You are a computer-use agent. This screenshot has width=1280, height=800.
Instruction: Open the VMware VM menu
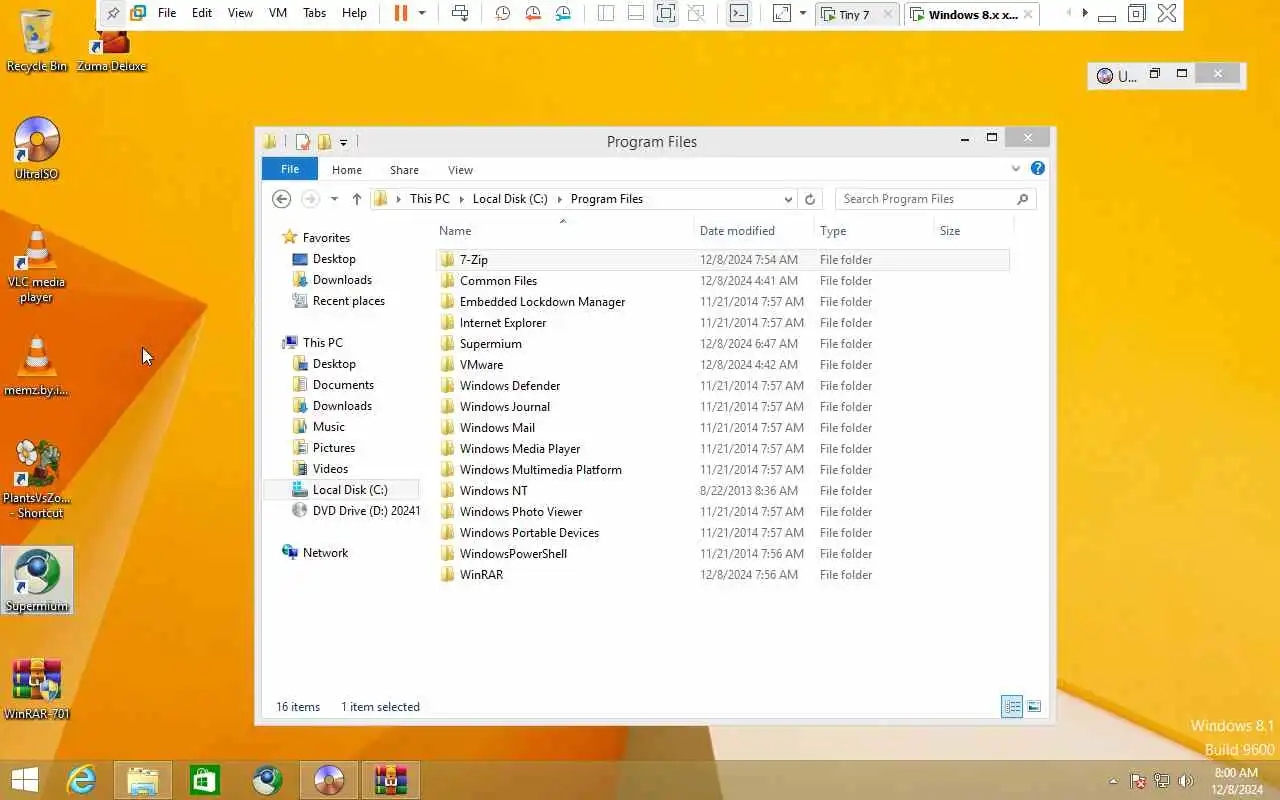(278, 13)
